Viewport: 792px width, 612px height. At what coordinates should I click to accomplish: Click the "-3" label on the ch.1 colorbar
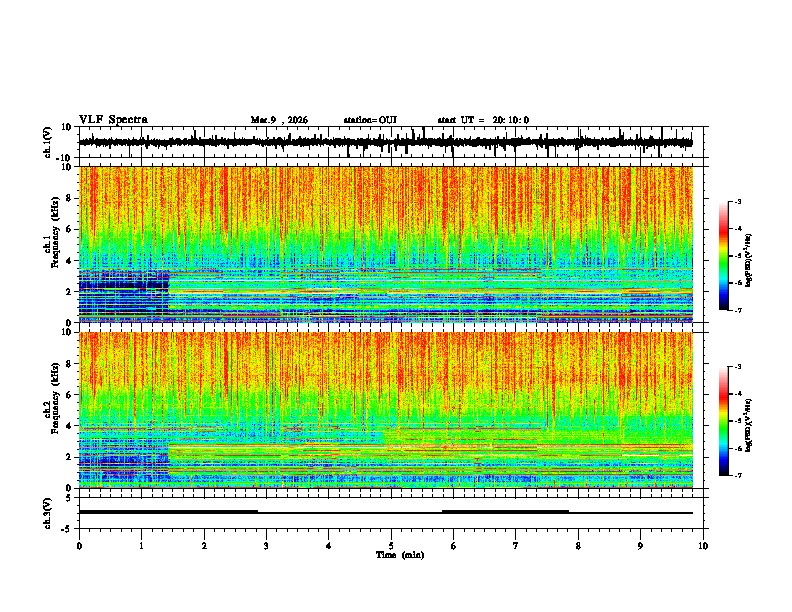coord(737,201)
